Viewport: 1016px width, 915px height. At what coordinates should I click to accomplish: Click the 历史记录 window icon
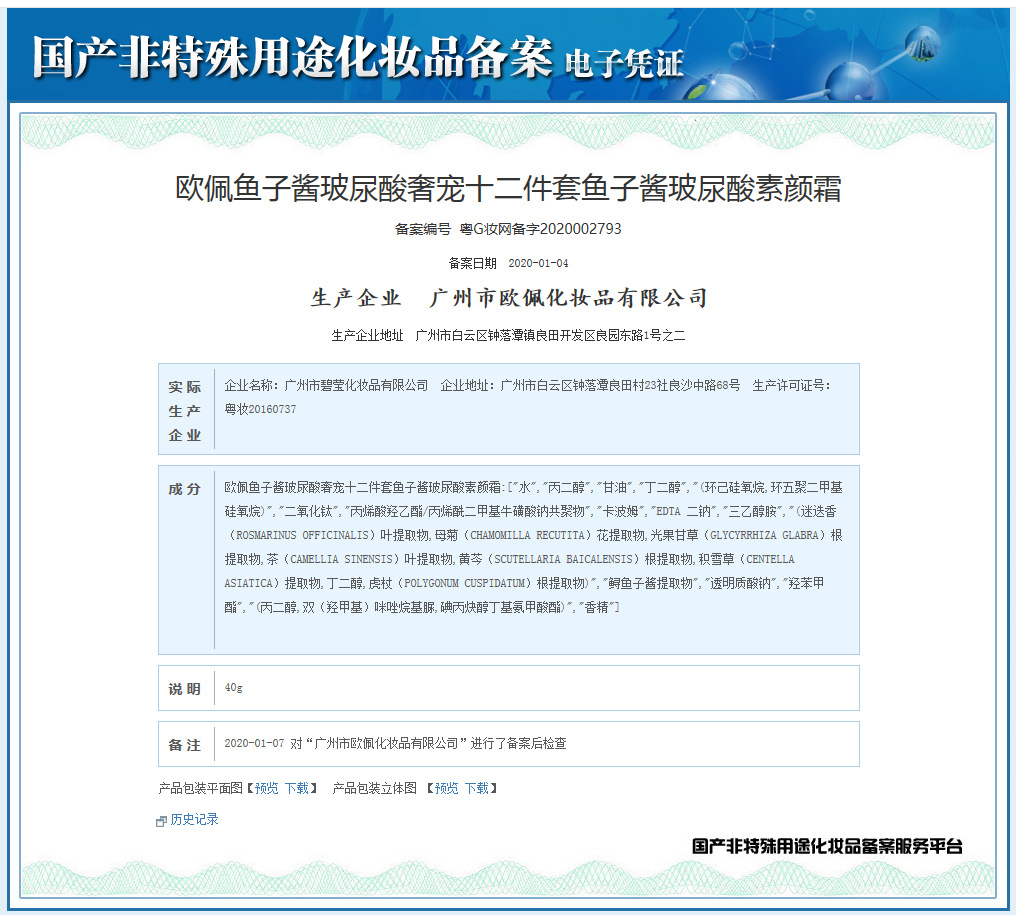[161, 821]
